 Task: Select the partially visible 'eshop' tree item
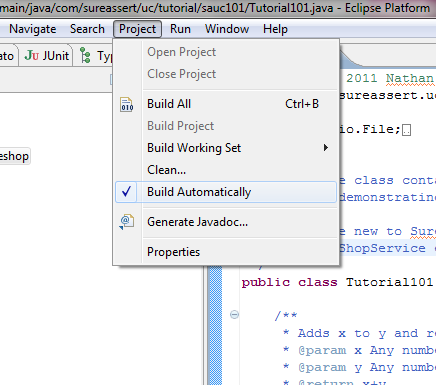click(x=14, y=156)
